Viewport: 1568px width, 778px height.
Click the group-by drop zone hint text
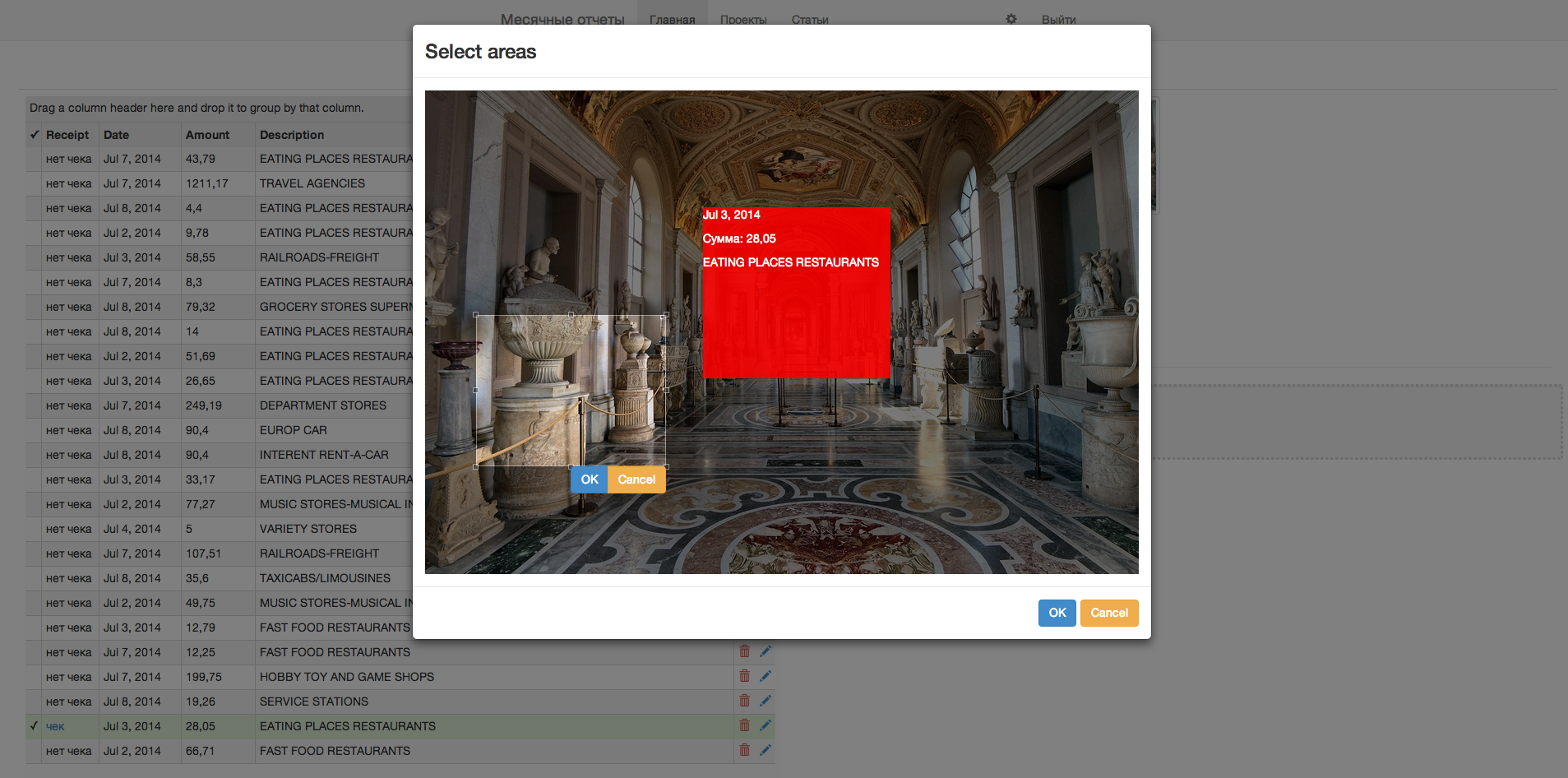[x=197, y=108]
